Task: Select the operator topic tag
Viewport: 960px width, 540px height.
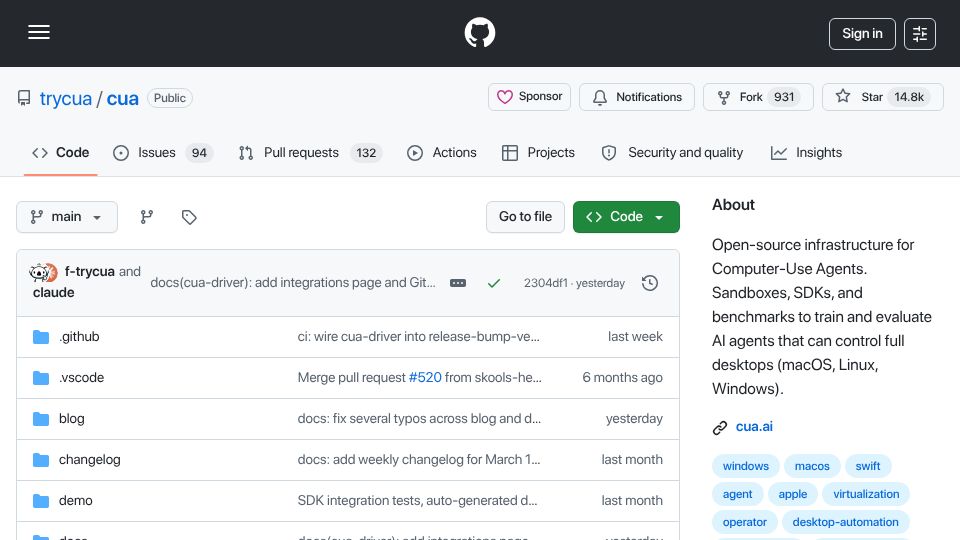Action: [x=744, y=522]
